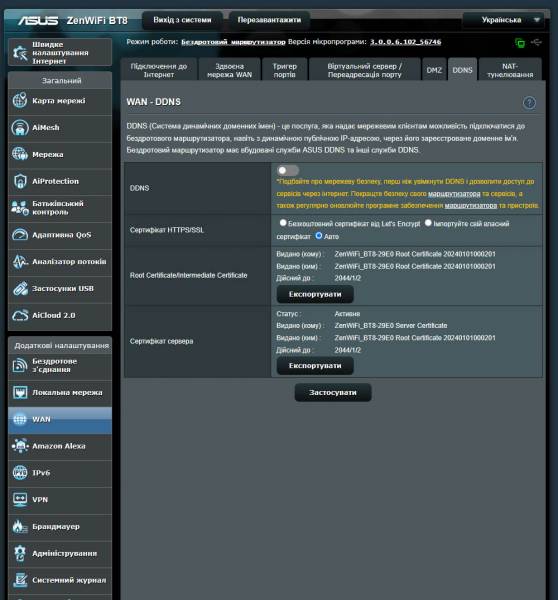The width and height of the screenshot is (558, 600).
Task: Click the Брандмауер firewall flame icon
Action: pyautogui.click(x=20, y=527)
